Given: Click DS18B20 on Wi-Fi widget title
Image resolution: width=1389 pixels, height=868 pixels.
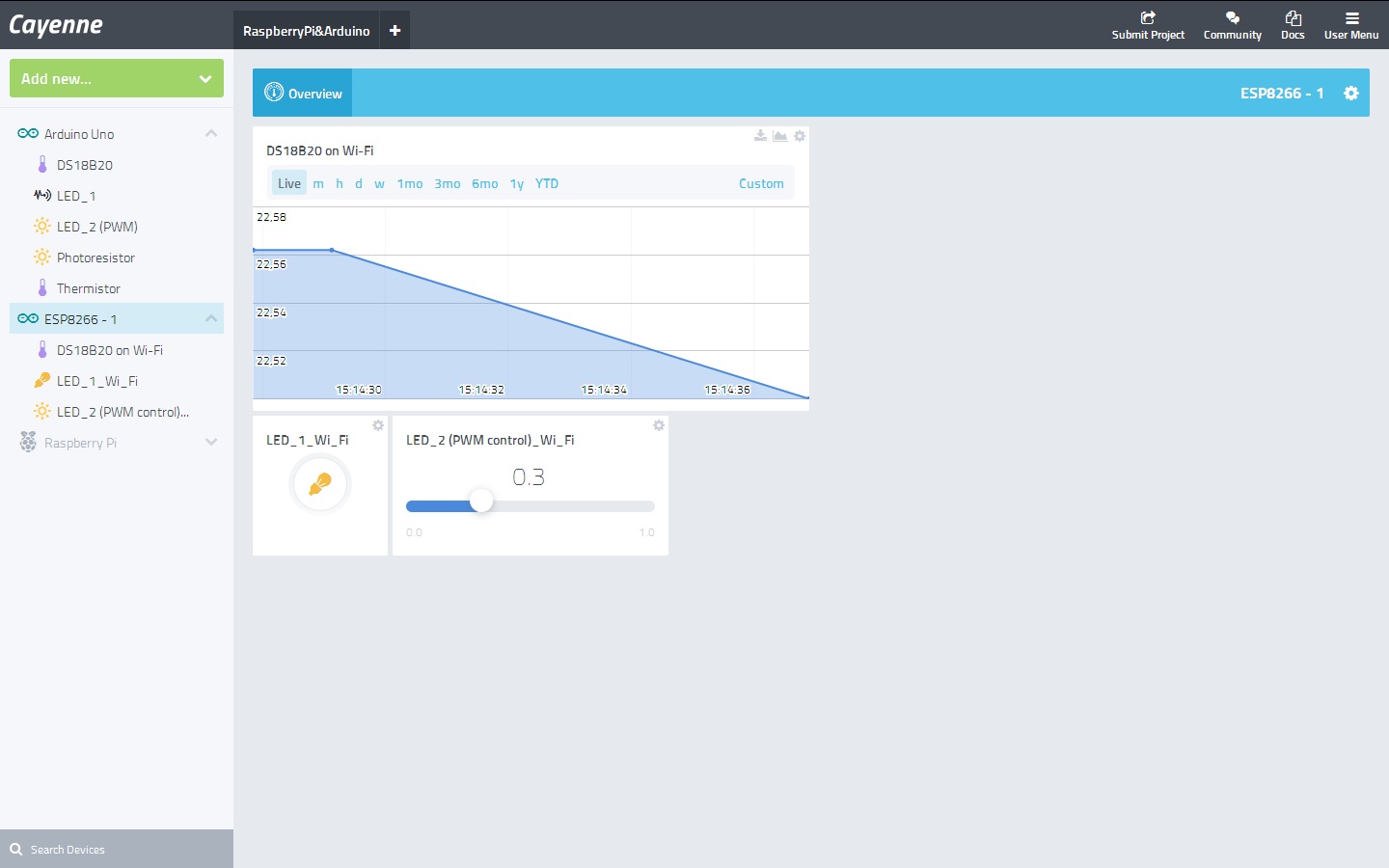Looking at the screenshot, I should [320, 150].
